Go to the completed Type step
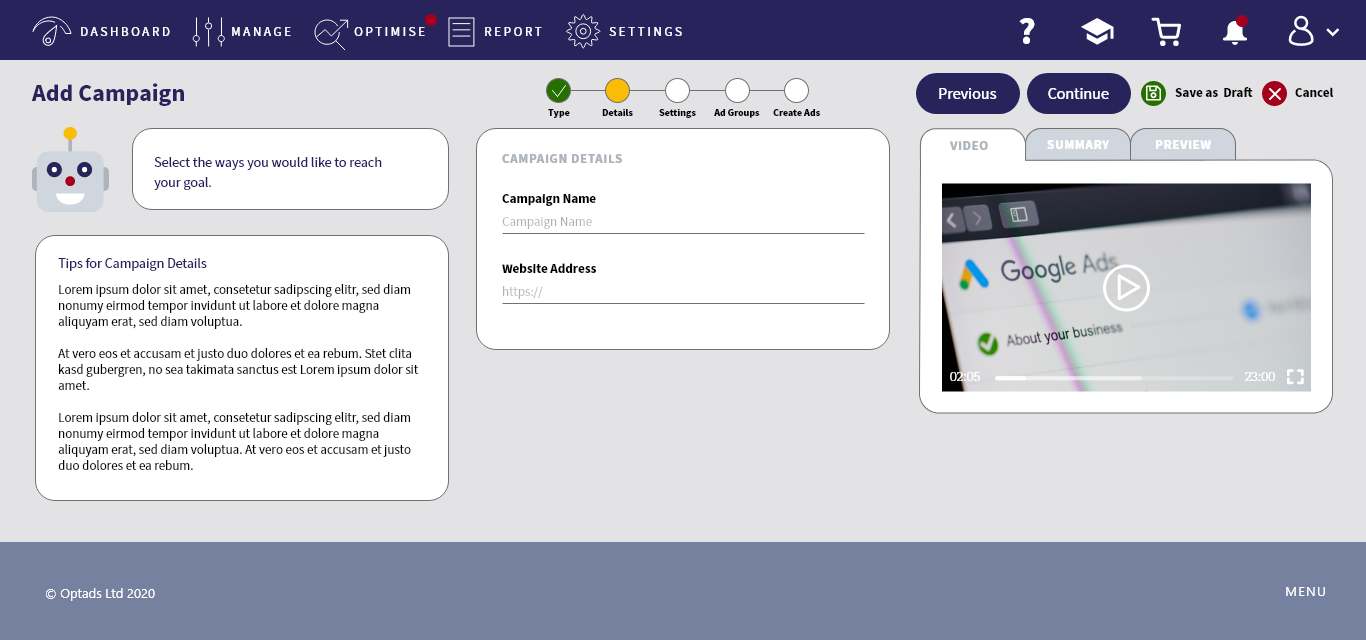This screenshot has width=1366, height=640. [559, 91]
